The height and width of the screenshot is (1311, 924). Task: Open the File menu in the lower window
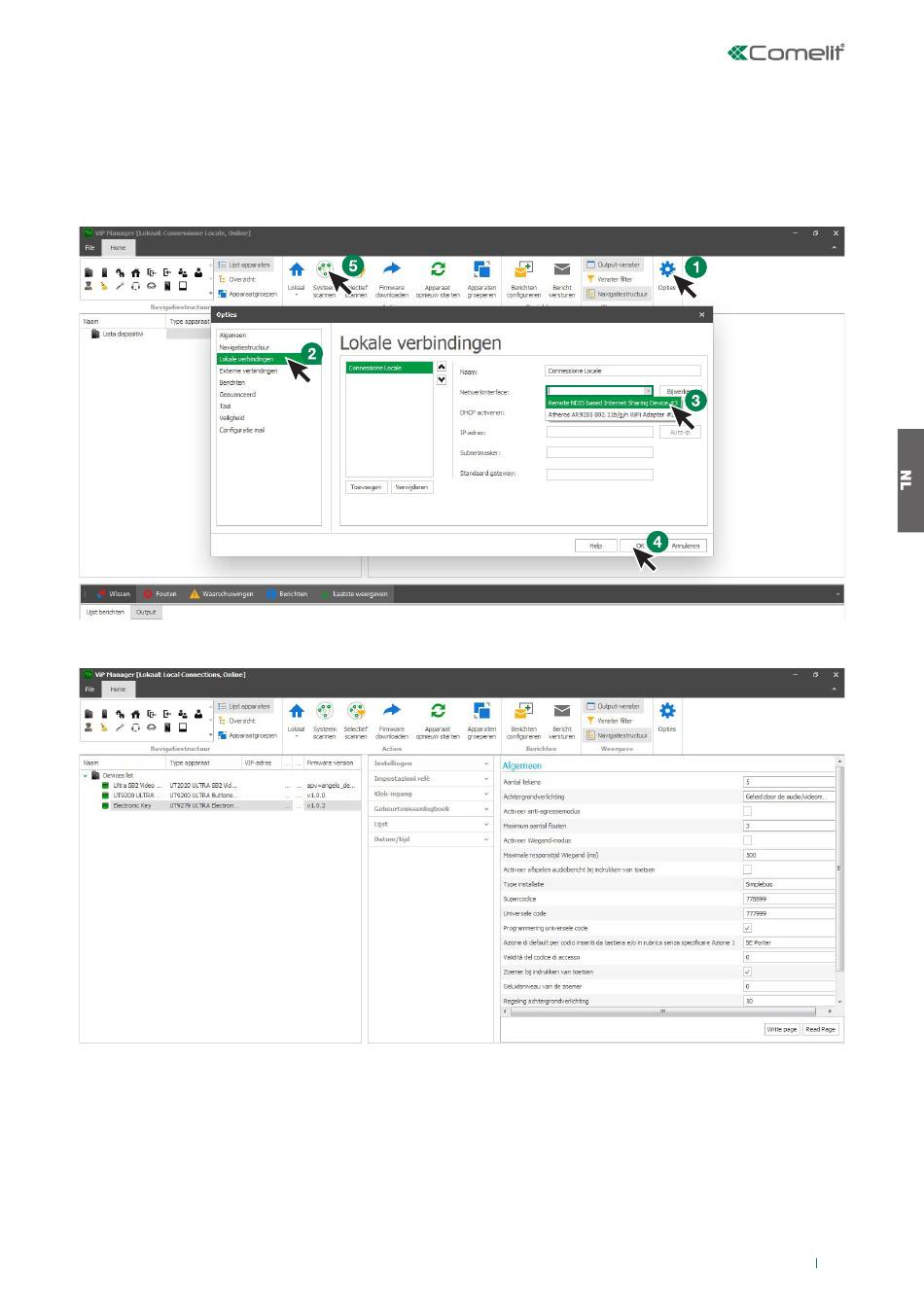click(89, 690)
